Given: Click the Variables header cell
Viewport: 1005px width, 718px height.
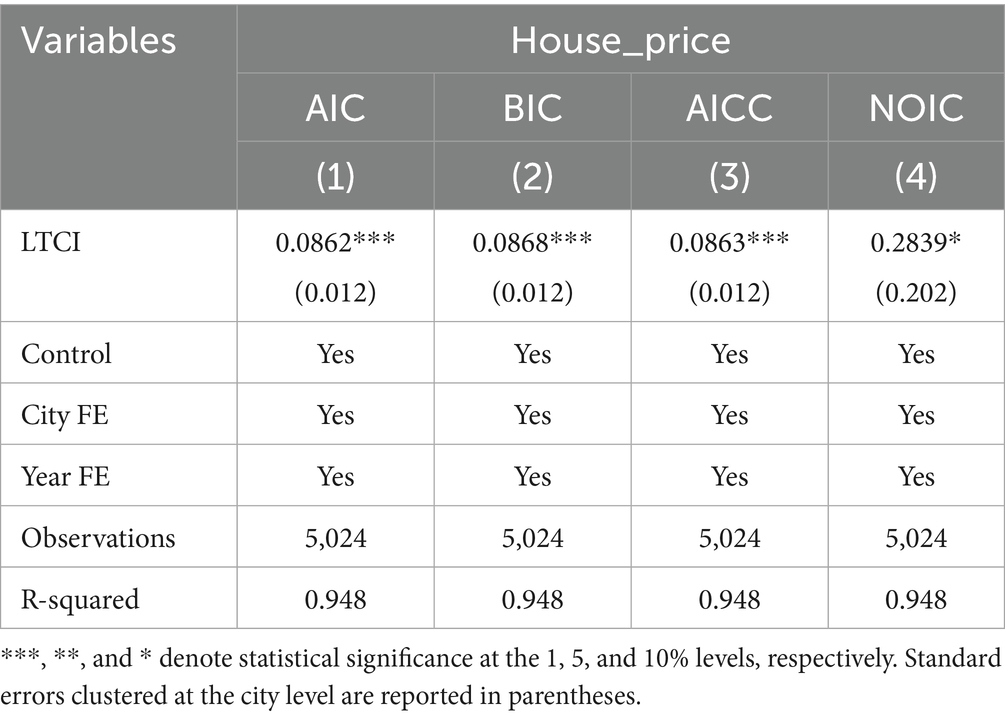Looking at the screenshot, I should (99, 41).
